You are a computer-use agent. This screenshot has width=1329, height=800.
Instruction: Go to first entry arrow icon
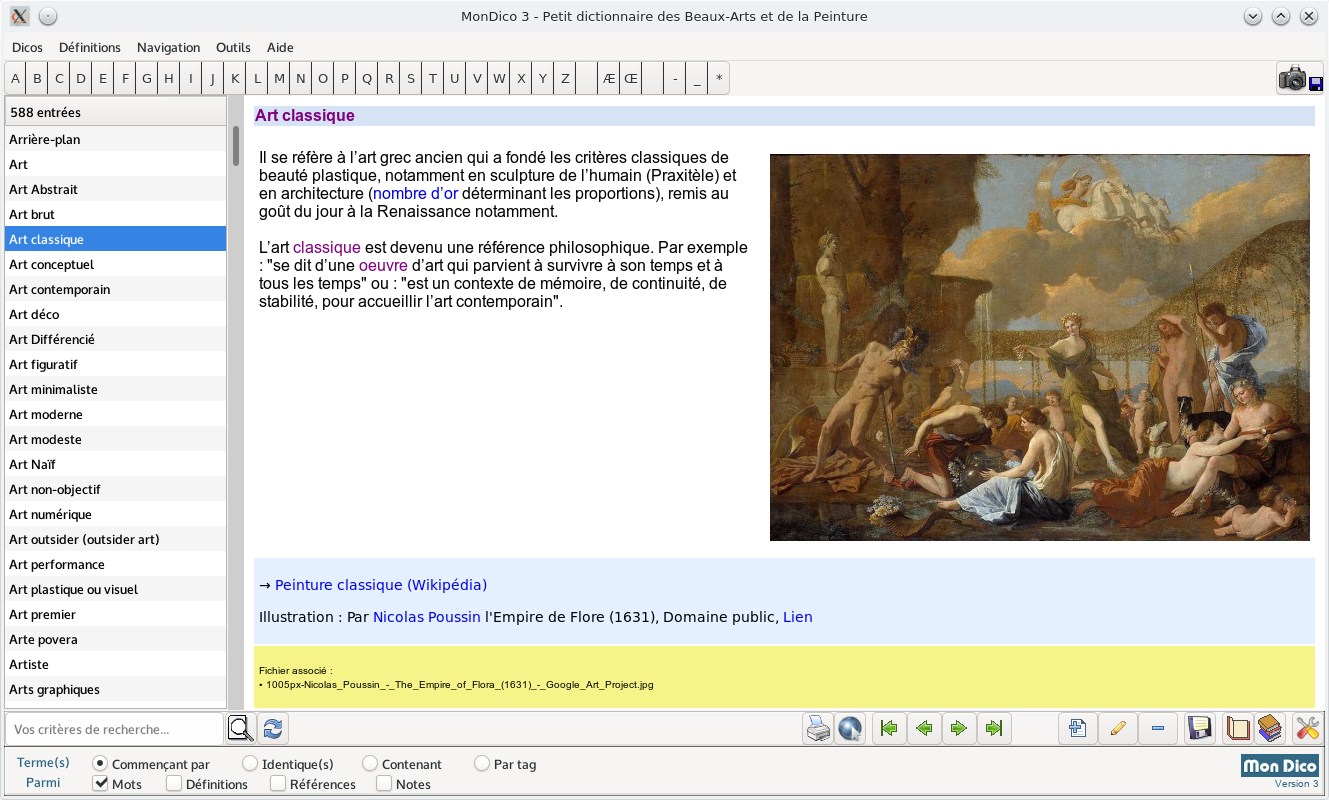[889, 728]
